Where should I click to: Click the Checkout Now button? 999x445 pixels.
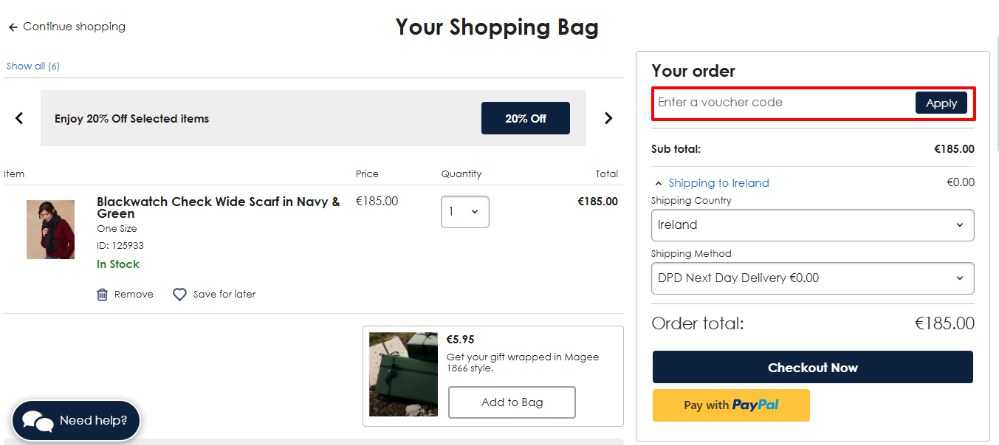pos(812,367)
